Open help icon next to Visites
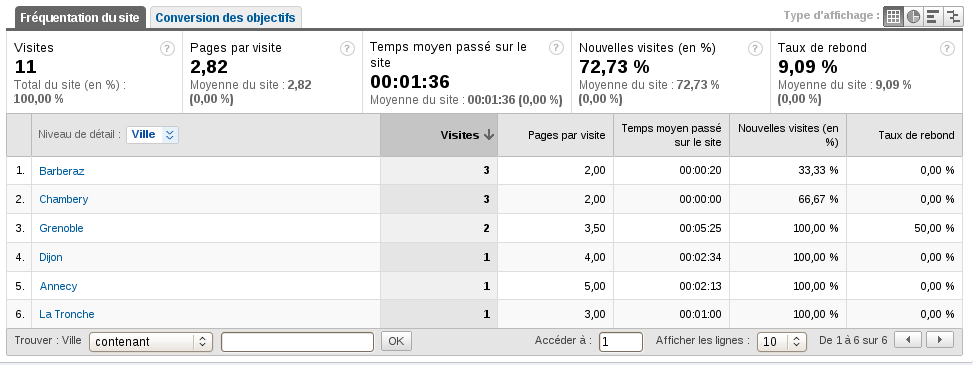 pos(168,48)
